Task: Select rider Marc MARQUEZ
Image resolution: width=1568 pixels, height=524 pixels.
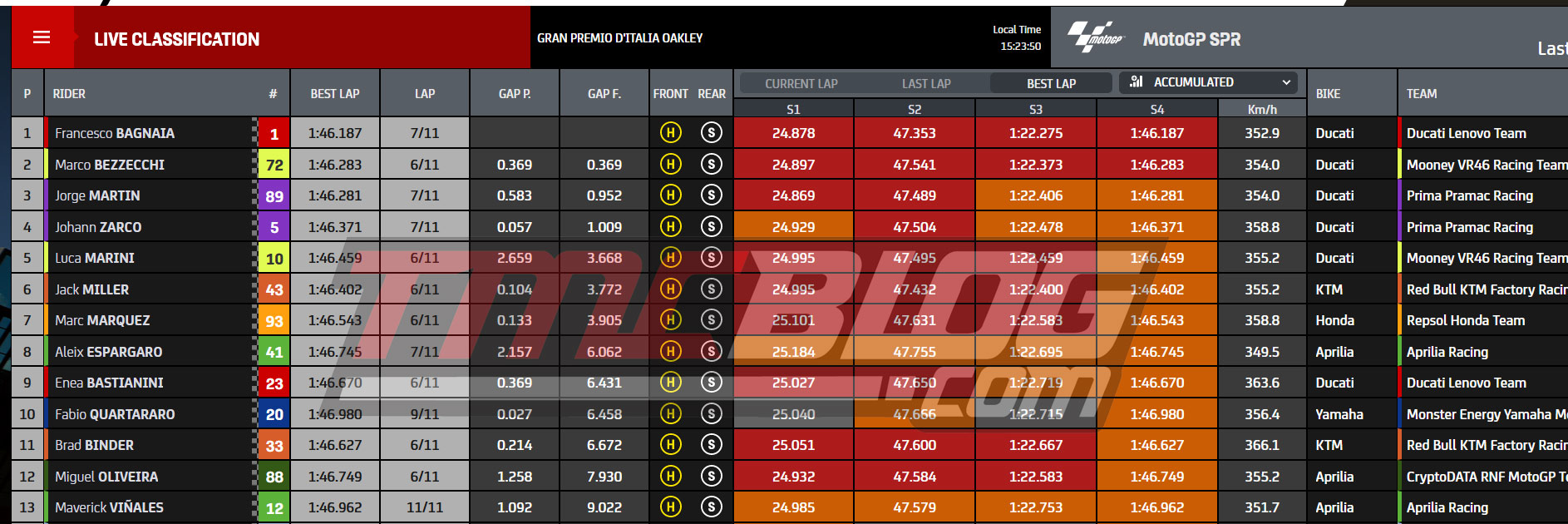Action: pyautogui.click(x=102, y=320)
